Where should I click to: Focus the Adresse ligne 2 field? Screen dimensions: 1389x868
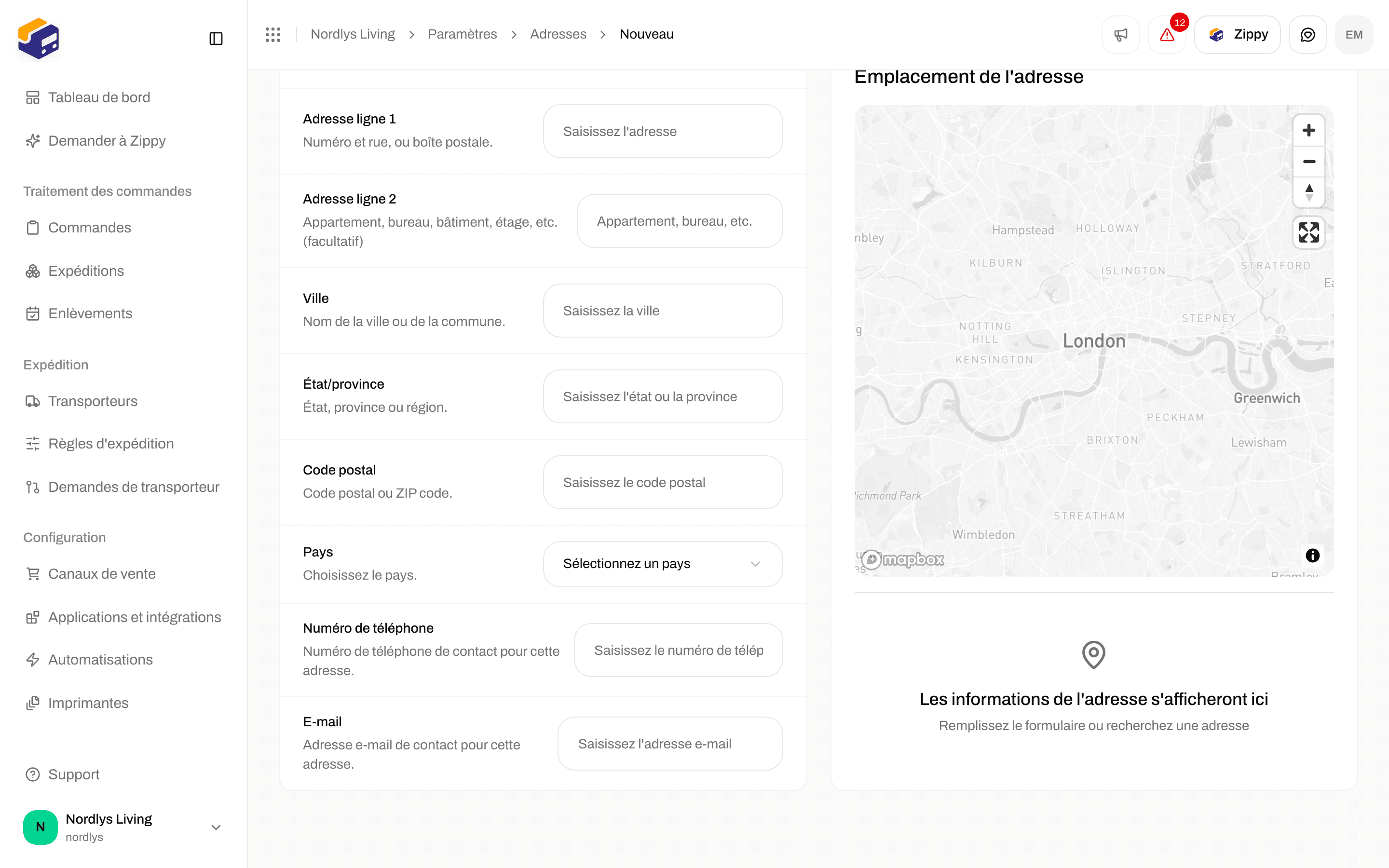tap(680, 221)
